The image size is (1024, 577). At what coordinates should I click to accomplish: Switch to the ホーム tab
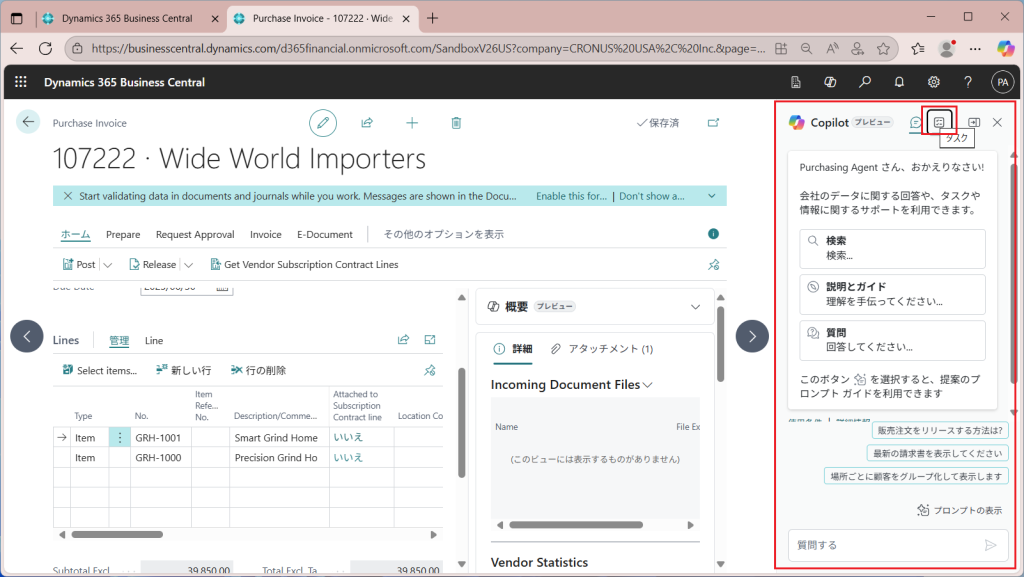coord(76,234)
